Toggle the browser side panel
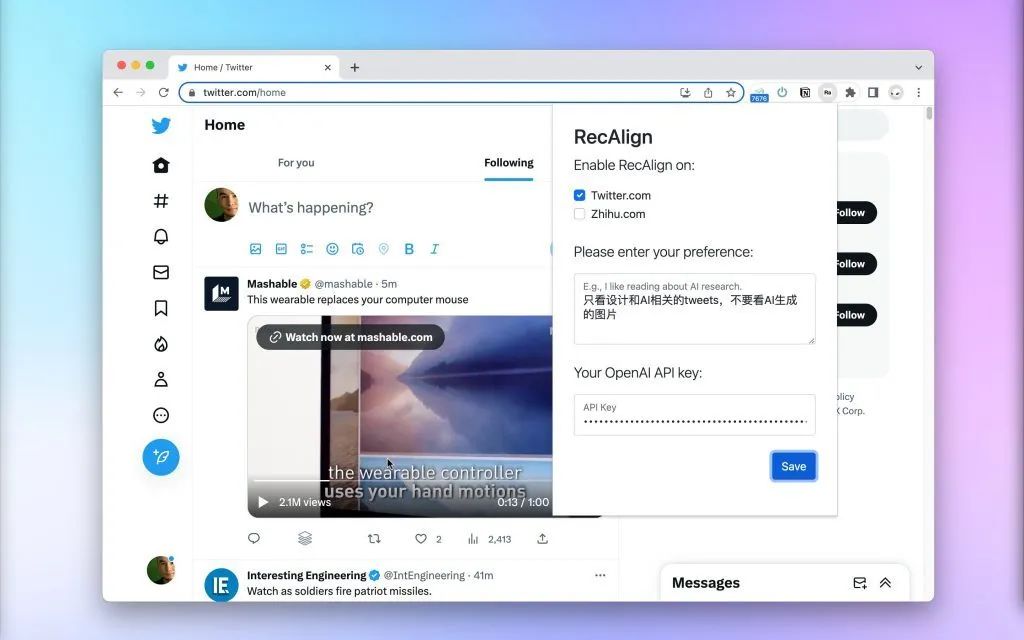Screen dimensions: 1024x640 click(873, 93)
